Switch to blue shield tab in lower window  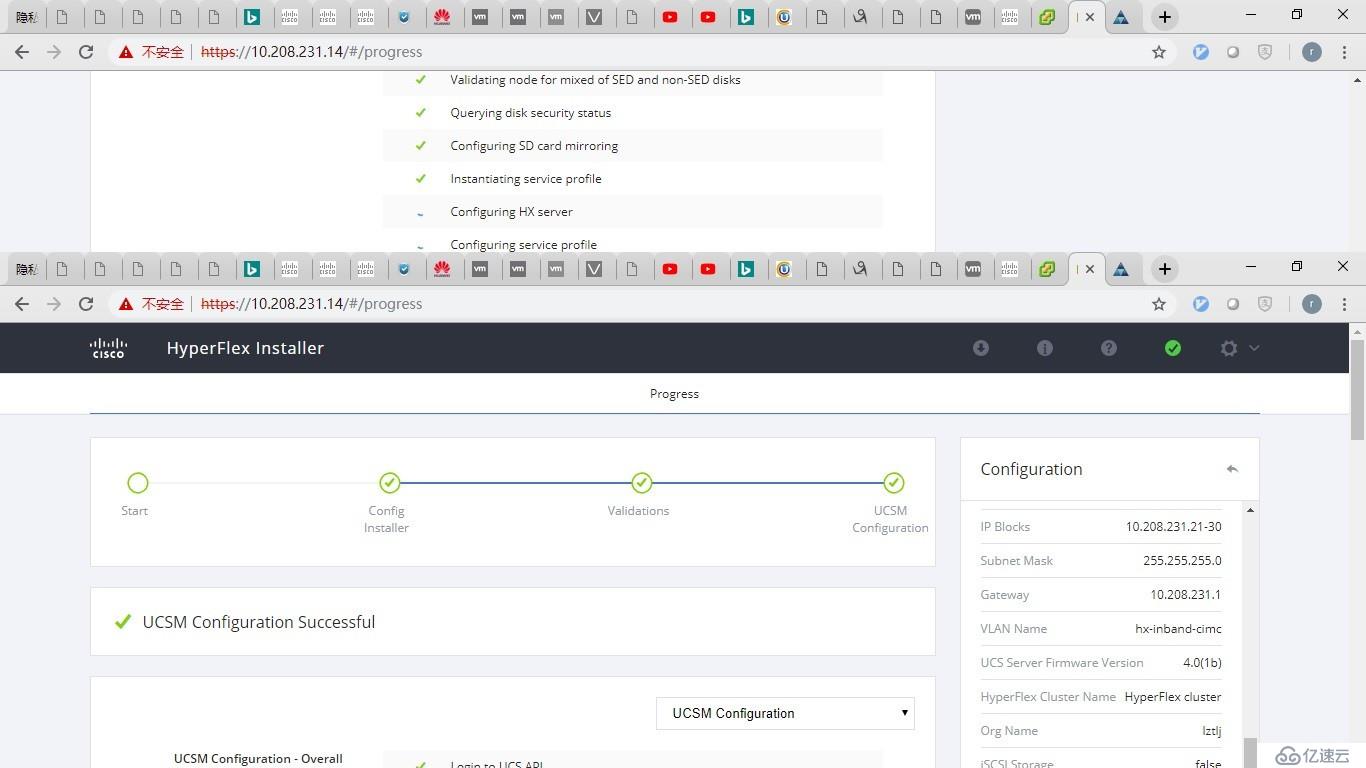(x=404, y=269)
